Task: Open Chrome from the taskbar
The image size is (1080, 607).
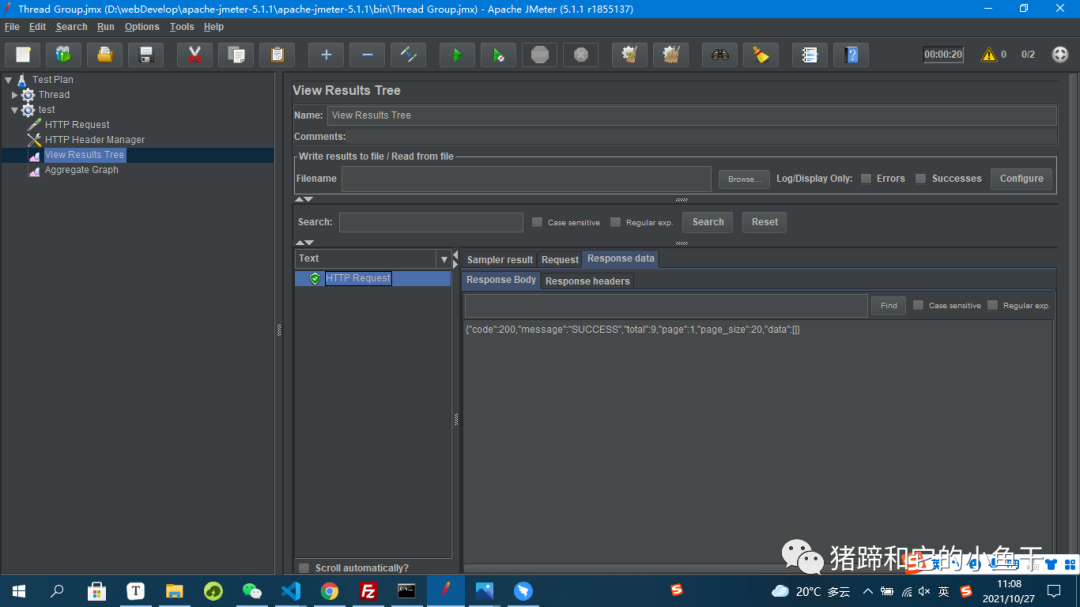Action: pyautogui.click(x=329, y=591)
